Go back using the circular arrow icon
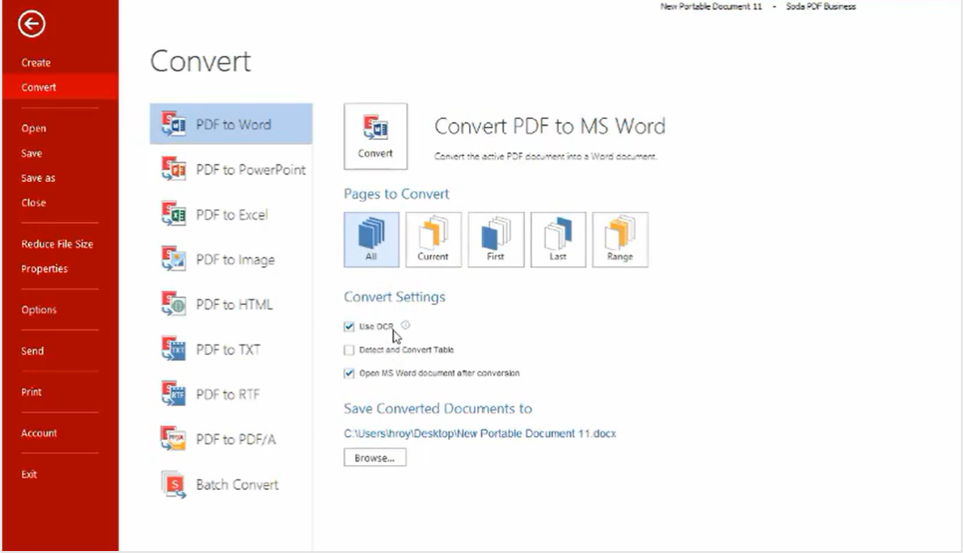963x553 pixels. [x=31, y=24]
